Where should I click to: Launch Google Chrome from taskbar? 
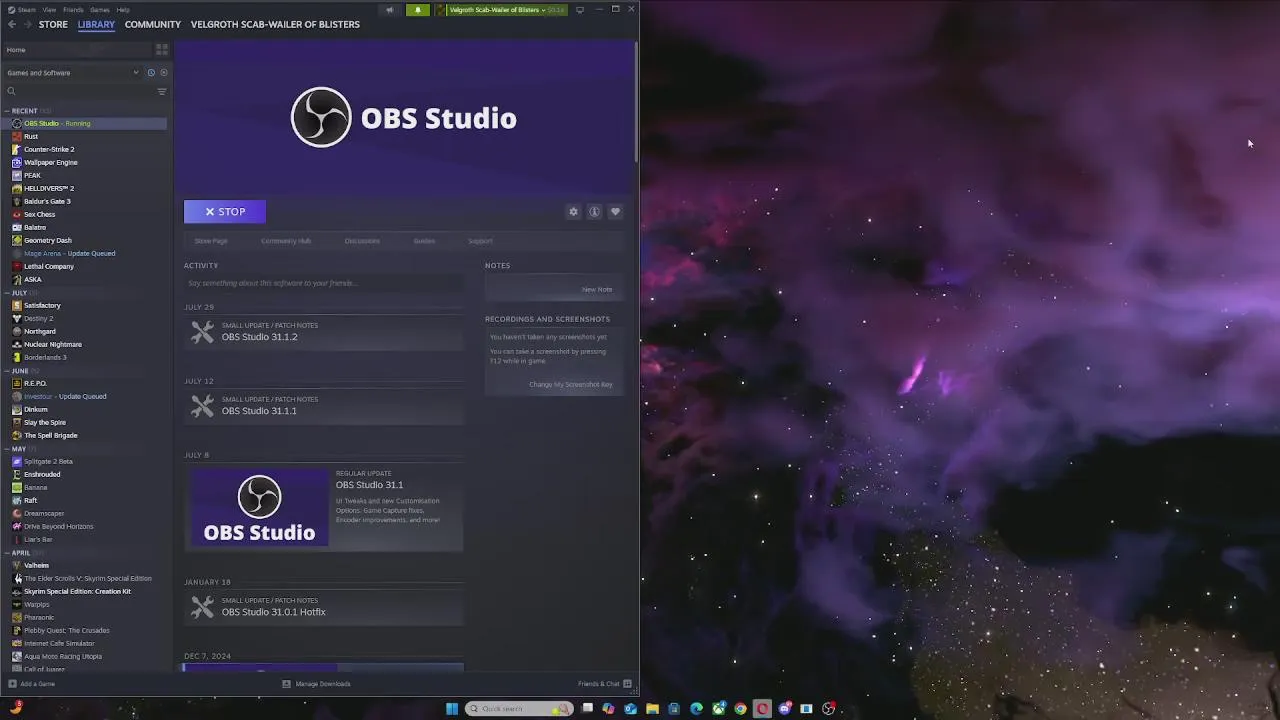point(740,709)
